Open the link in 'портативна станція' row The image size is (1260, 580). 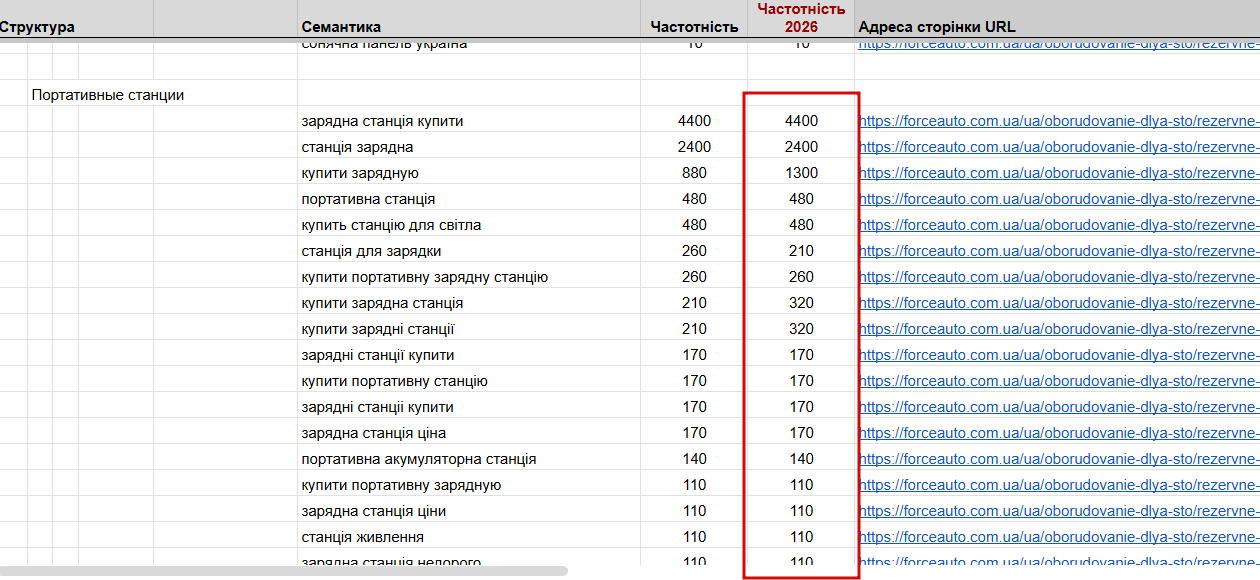(1059, 199)
